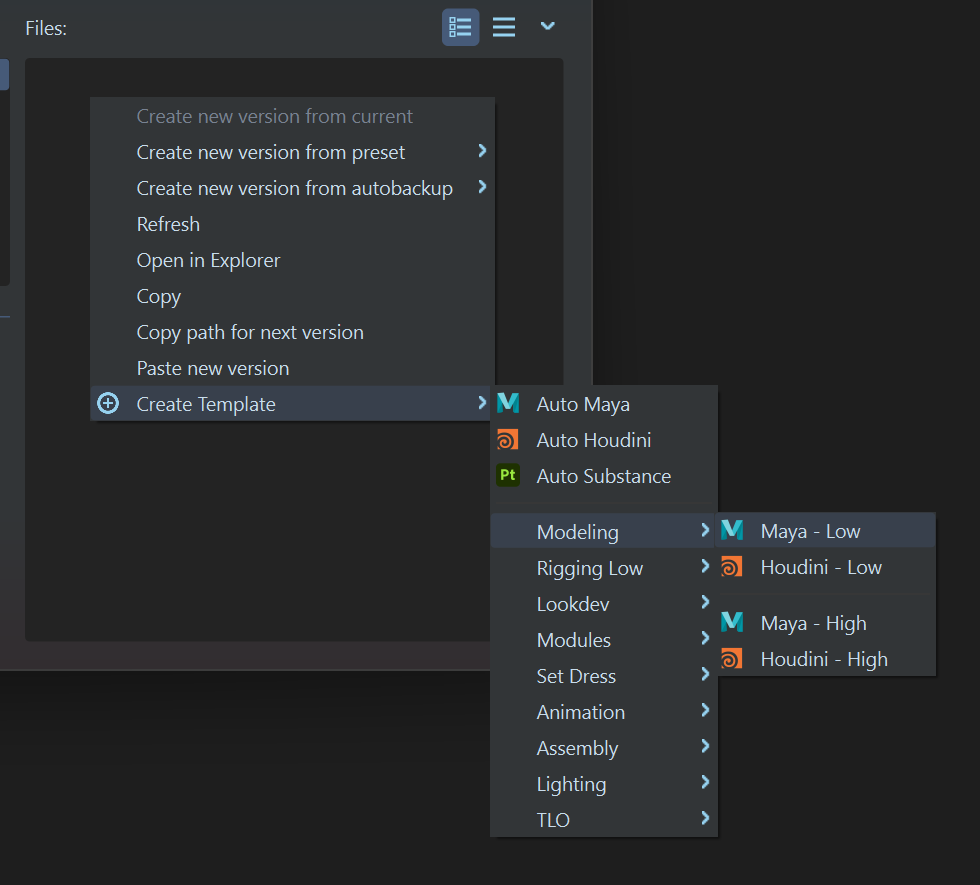
Task: Expand the Animation submenu arrow
Action: click(705, 710)
